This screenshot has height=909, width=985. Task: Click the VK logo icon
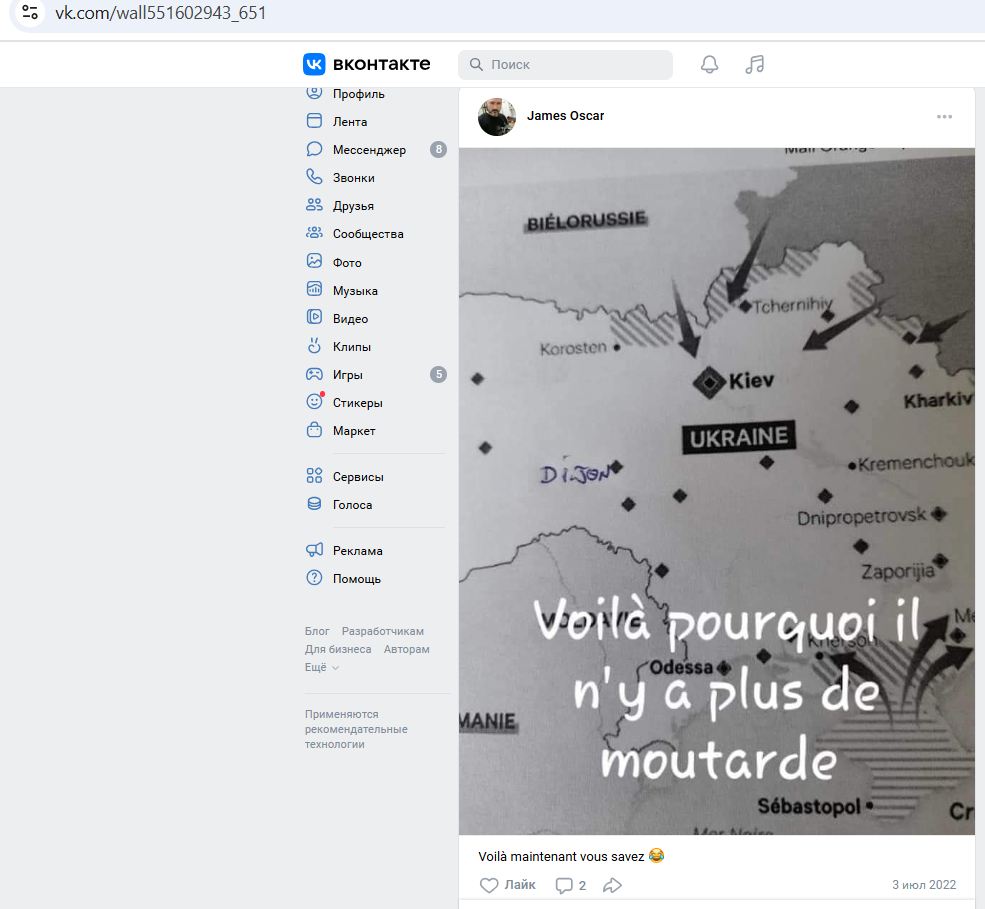314,64
